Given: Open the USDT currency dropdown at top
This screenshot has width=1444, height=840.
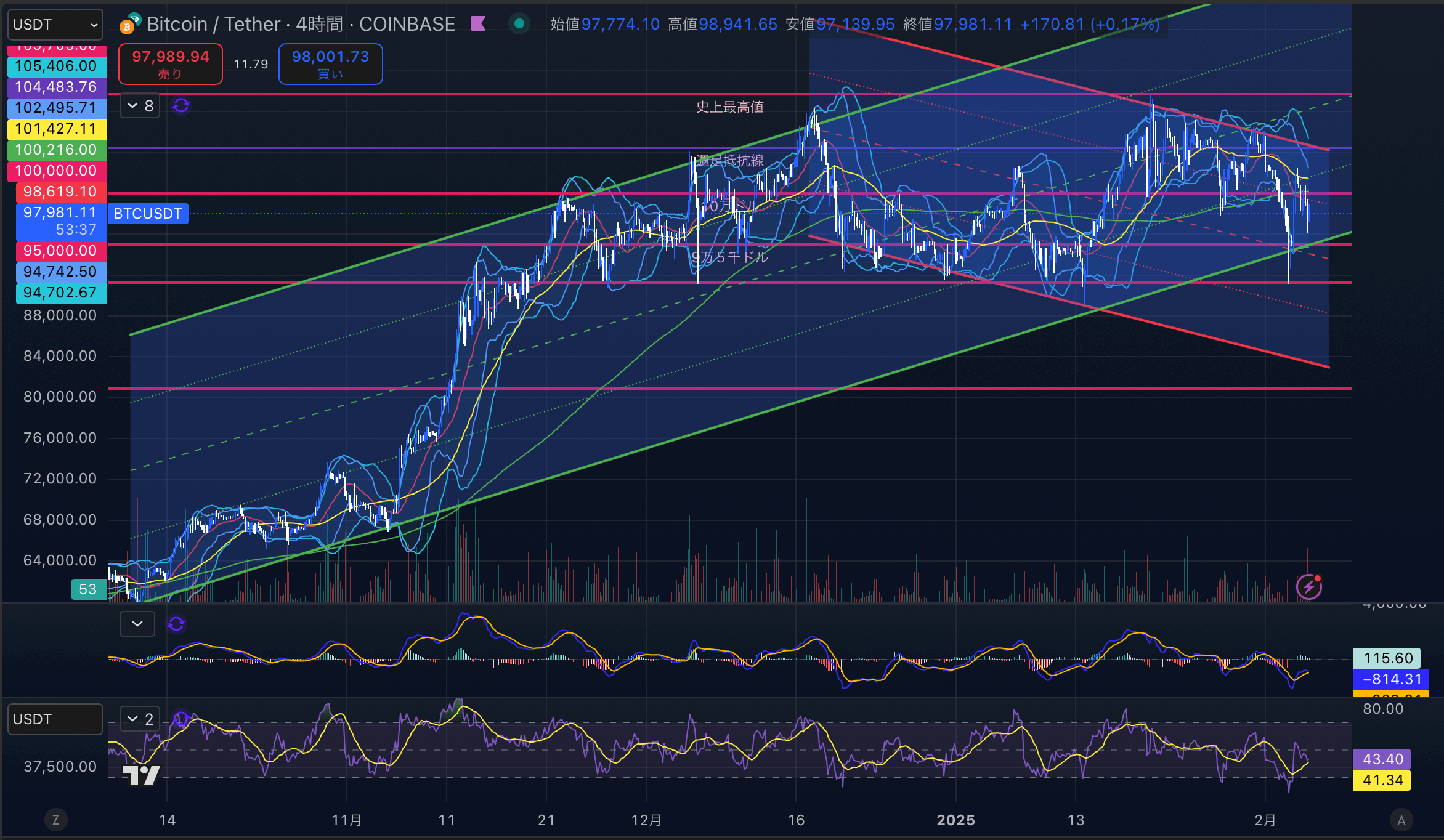Looking at the screenshot, I should [55, 25].
